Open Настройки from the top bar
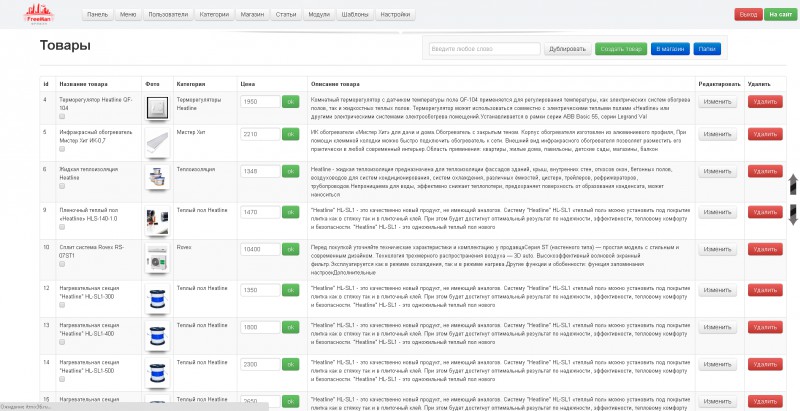The width and height of the screenshot is (800, 411). click(395, 15)
